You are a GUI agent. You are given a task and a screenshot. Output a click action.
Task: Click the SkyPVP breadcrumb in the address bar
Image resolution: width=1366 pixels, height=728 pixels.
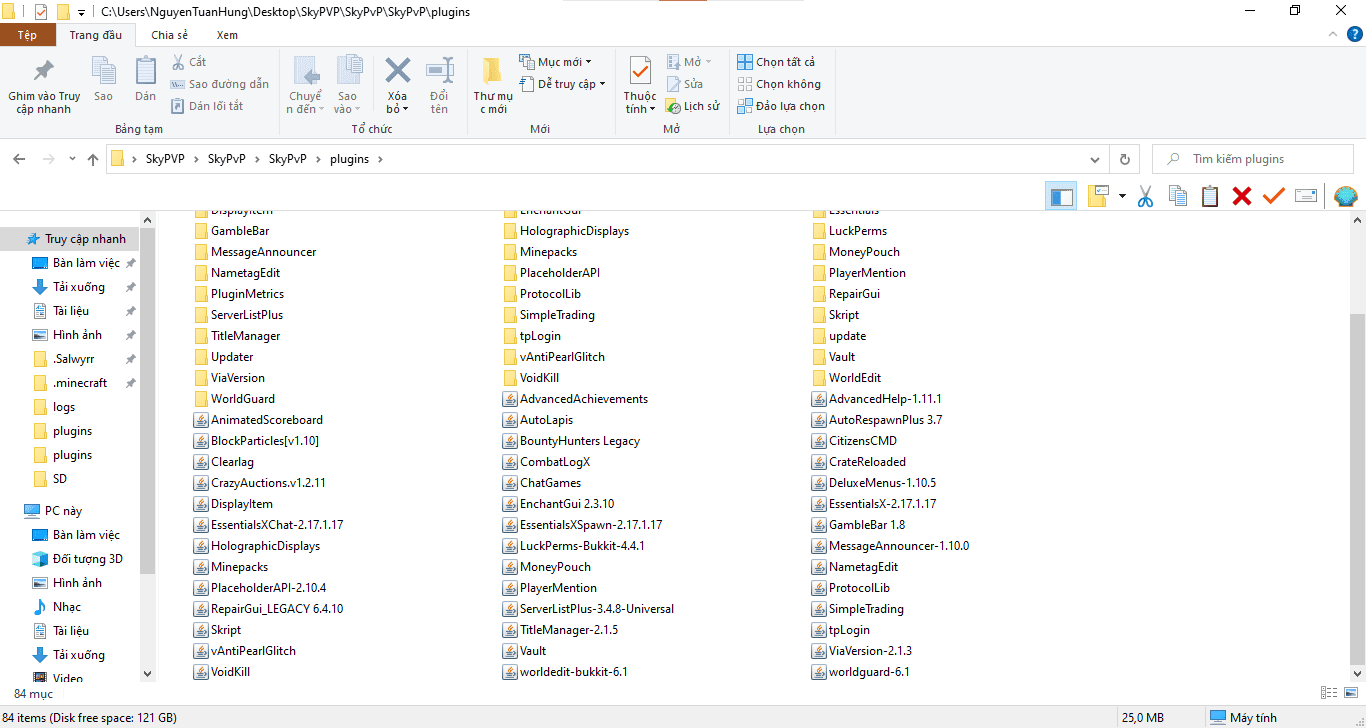pyautogui.click(x=166, y=159)
